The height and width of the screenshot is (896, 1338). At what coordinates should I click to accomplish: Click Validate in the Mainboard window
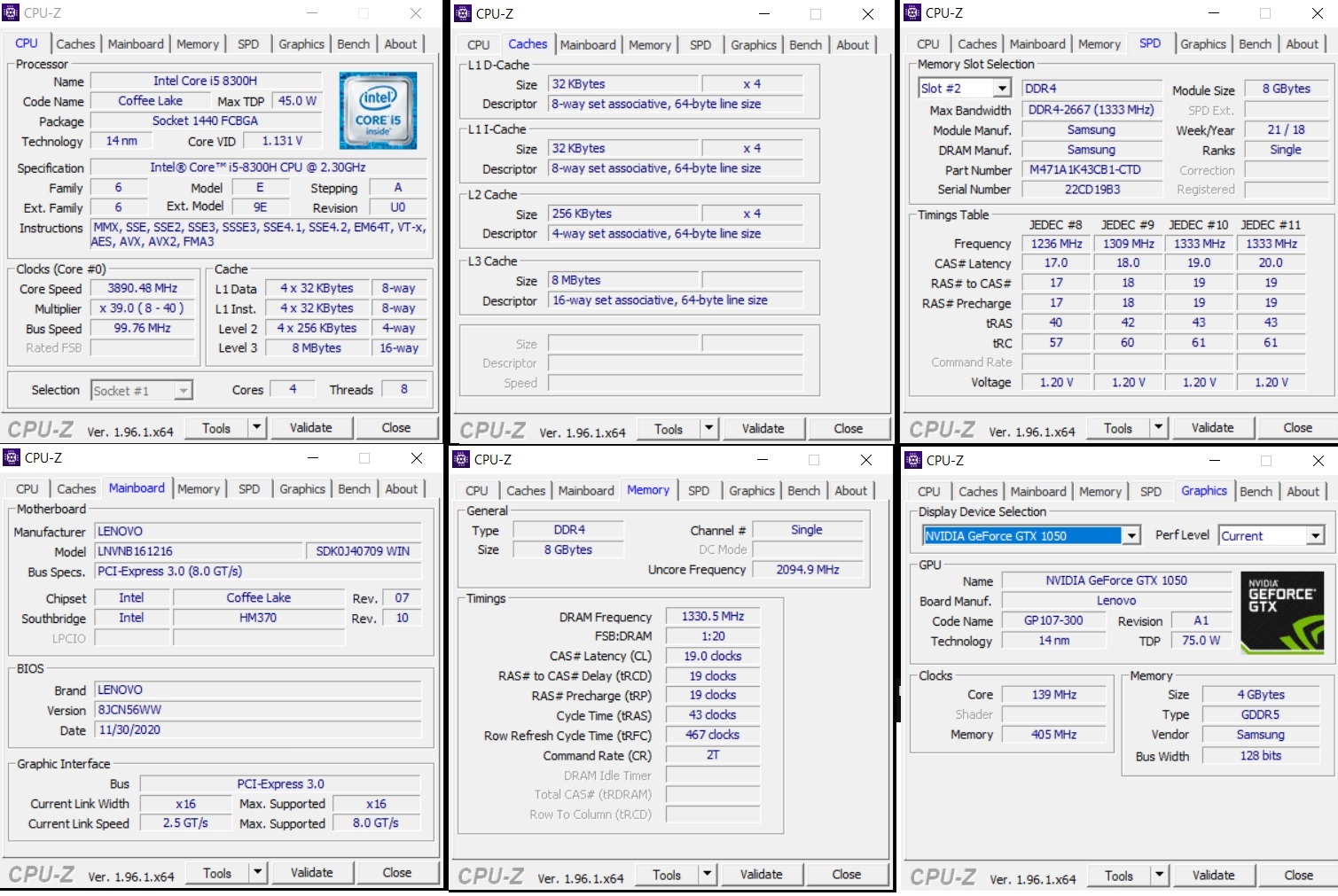pos(312,872)
